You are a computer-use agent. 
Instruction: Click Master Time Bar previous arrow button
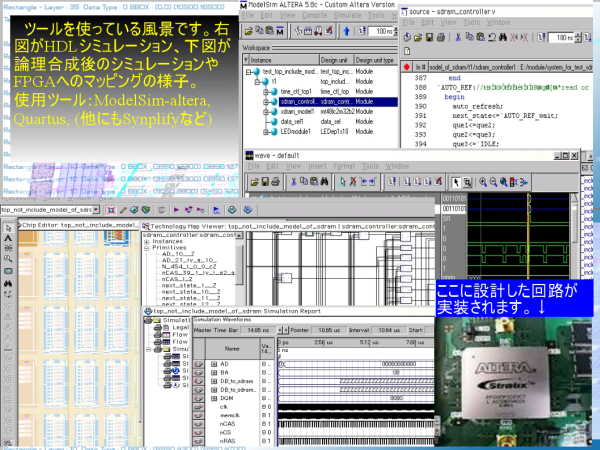coord(279,330)
